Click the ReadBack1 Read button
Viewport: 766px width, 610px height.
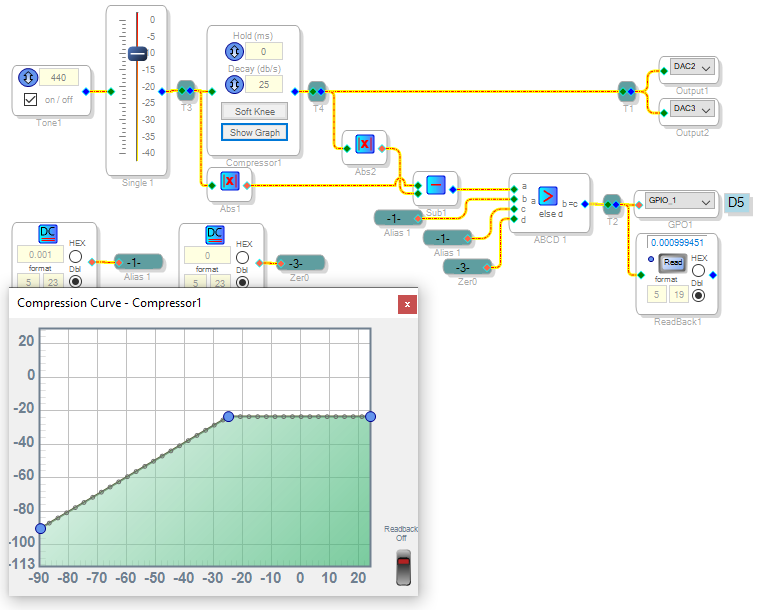(673, 263)
